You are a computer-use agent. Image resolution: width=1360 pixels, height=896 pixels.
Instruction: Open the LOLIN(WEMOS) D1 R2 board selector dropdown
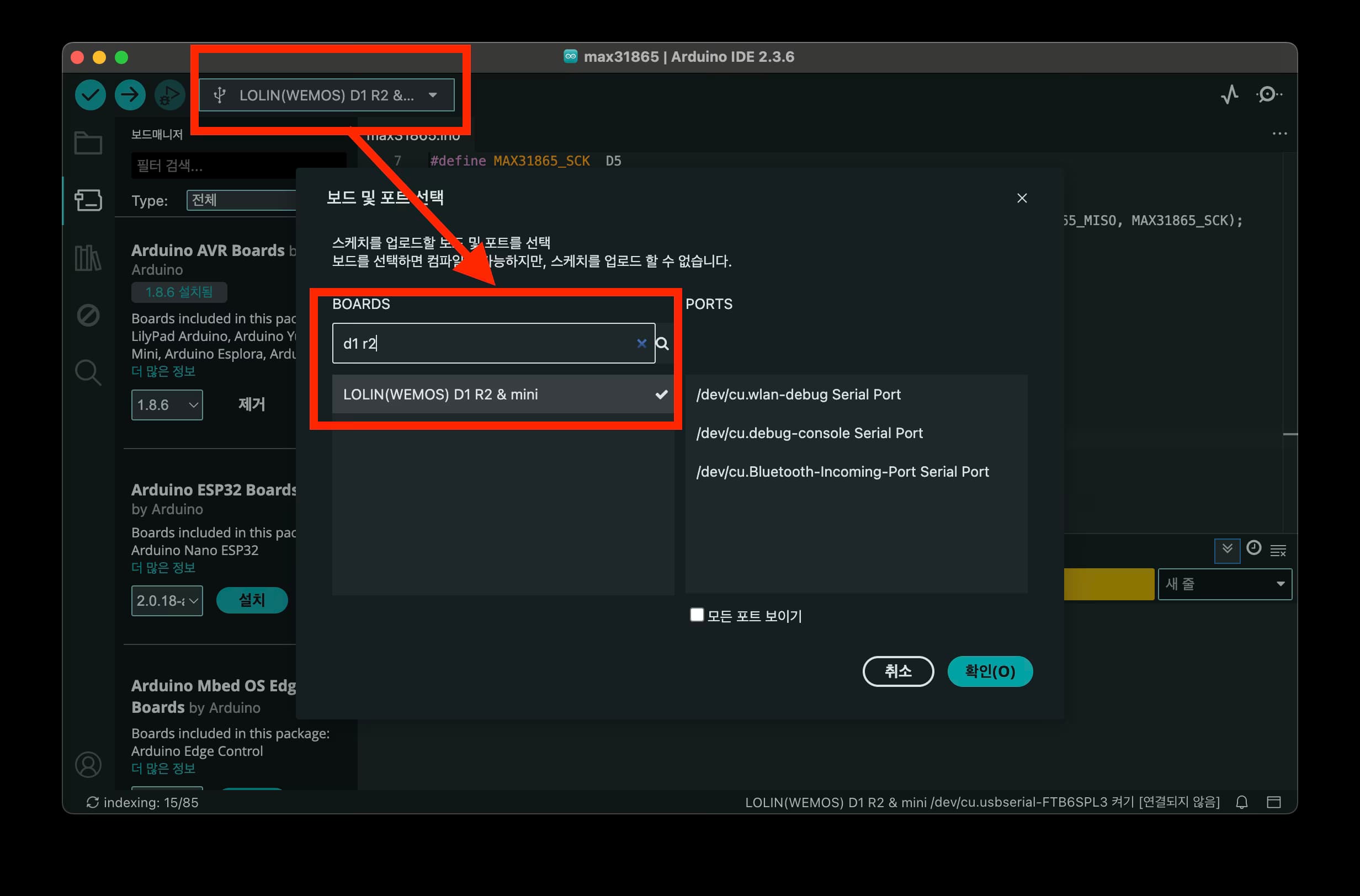tap(326, 95)
